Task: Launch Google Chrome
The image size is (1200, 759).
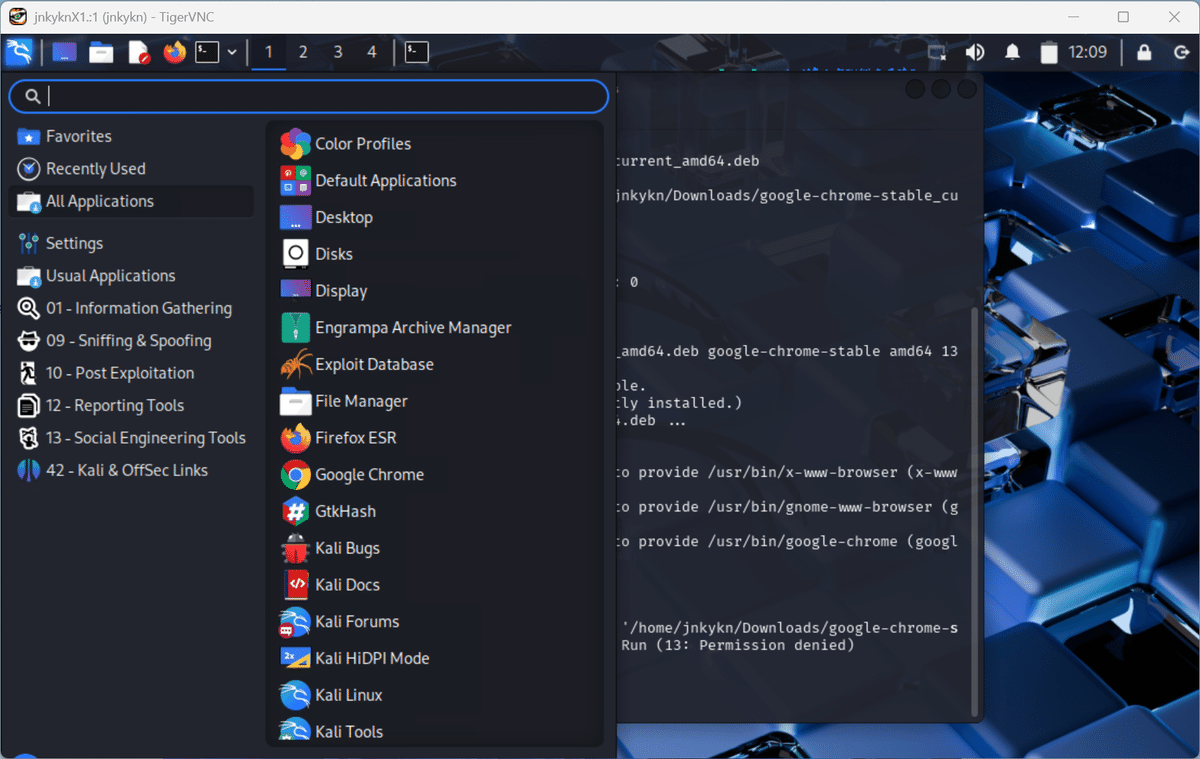Action: tap(369, 474)
